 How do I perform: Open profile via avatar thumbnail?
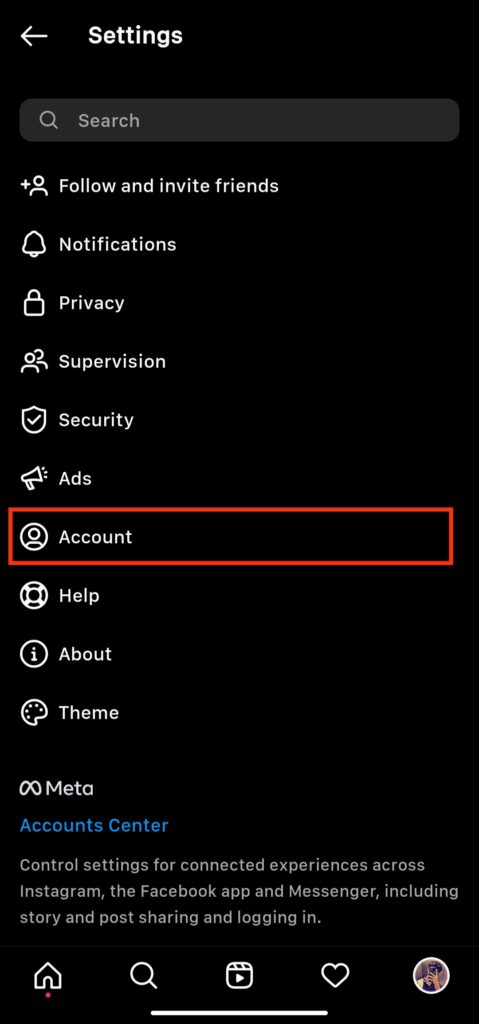[431, 976]
